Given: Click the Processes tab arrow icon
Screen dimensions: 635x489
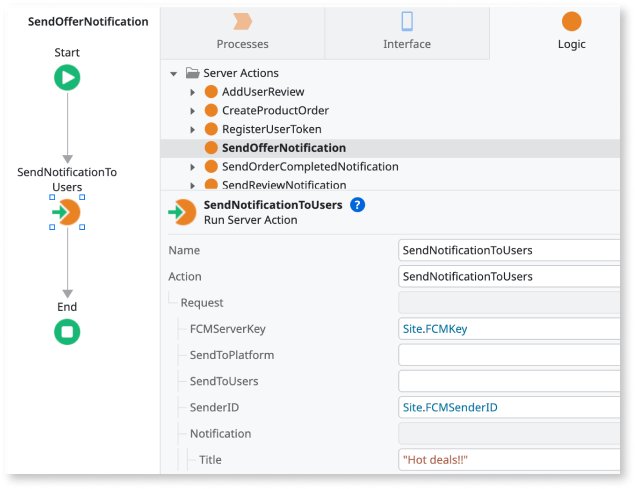Looking at the screenshot, I should tap(241, 22).
